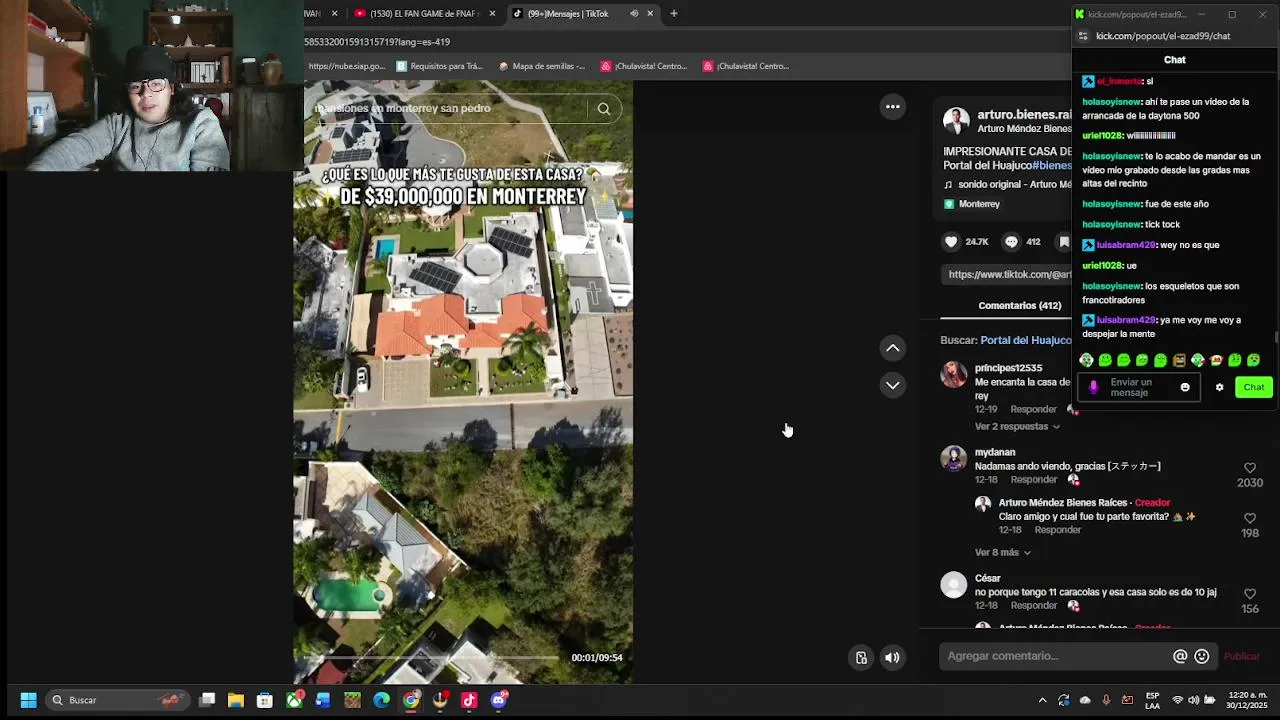The image size is (1280, 720).
Task: Like mydanan's comment (2030 likes)
Action: point(1249,468)
